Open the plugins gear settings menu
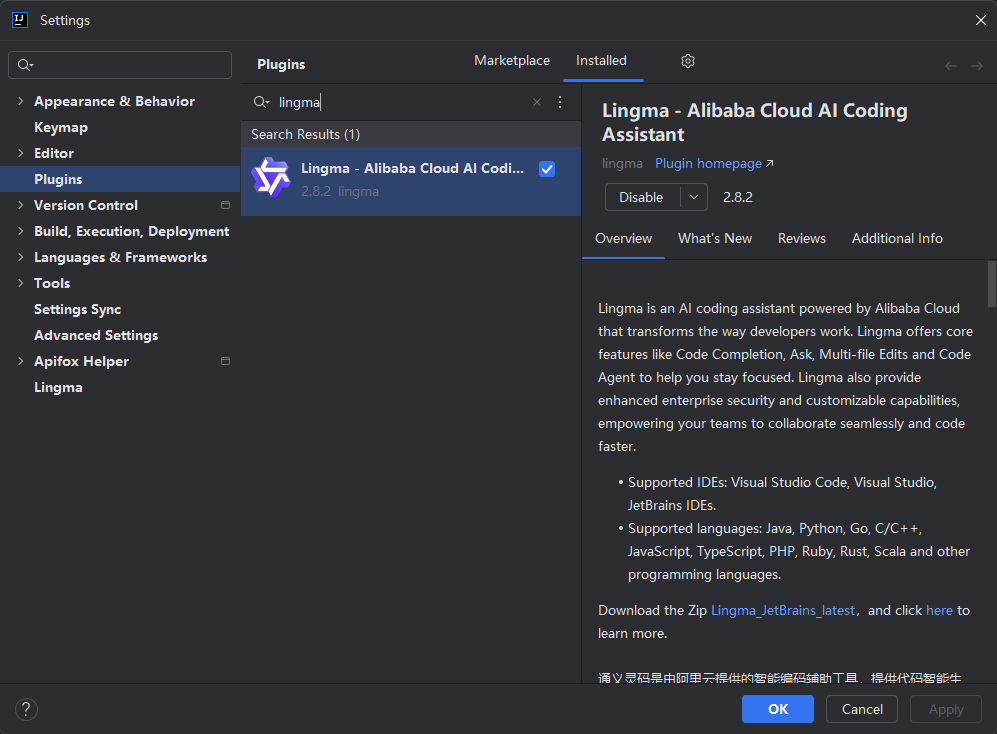Screen dimensions: 997x734 click(687, 61)
